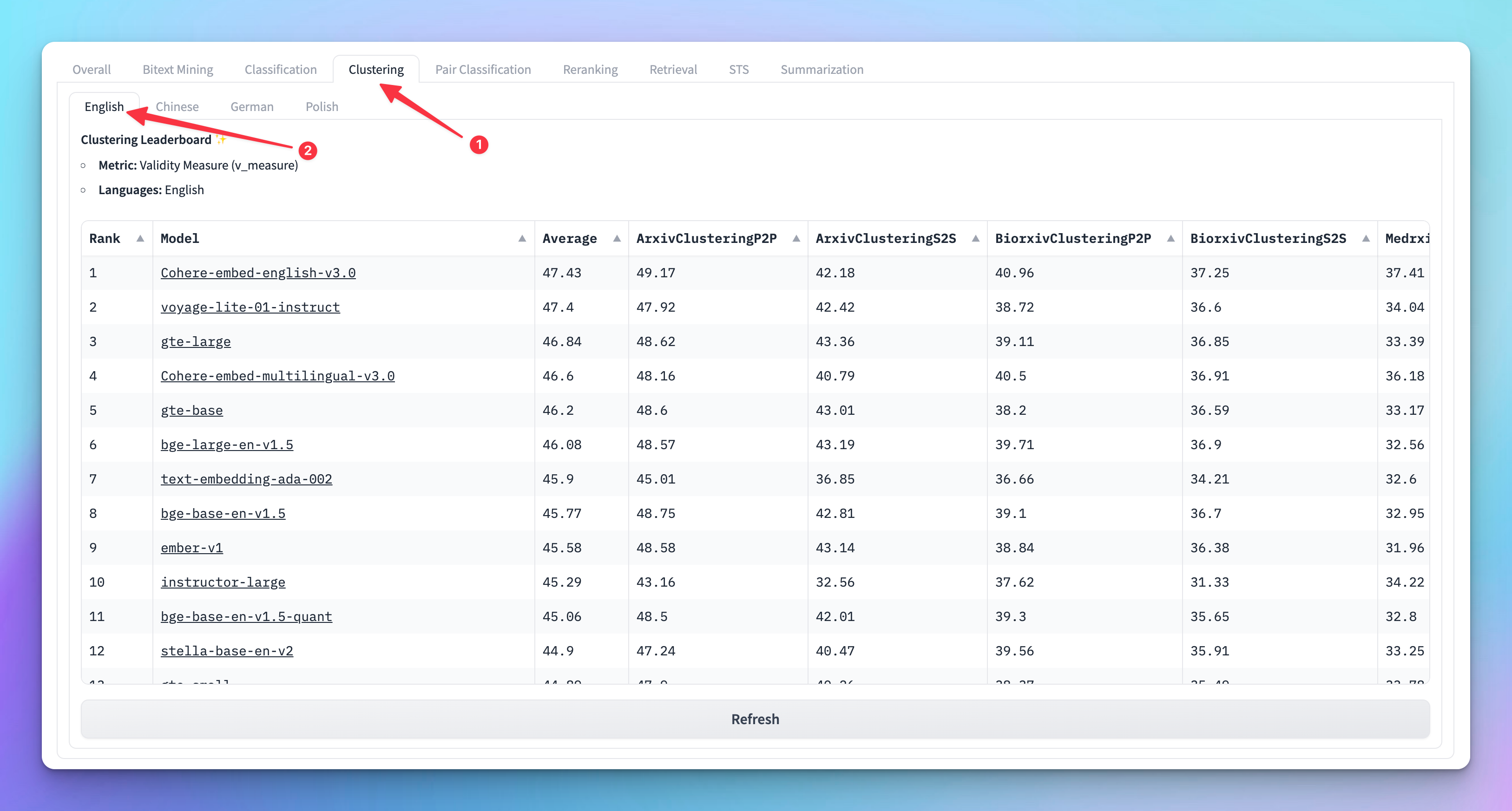The image size is (1512, 811).
Task: Click the 47.43 Average score cell
Action: point(562,273)
